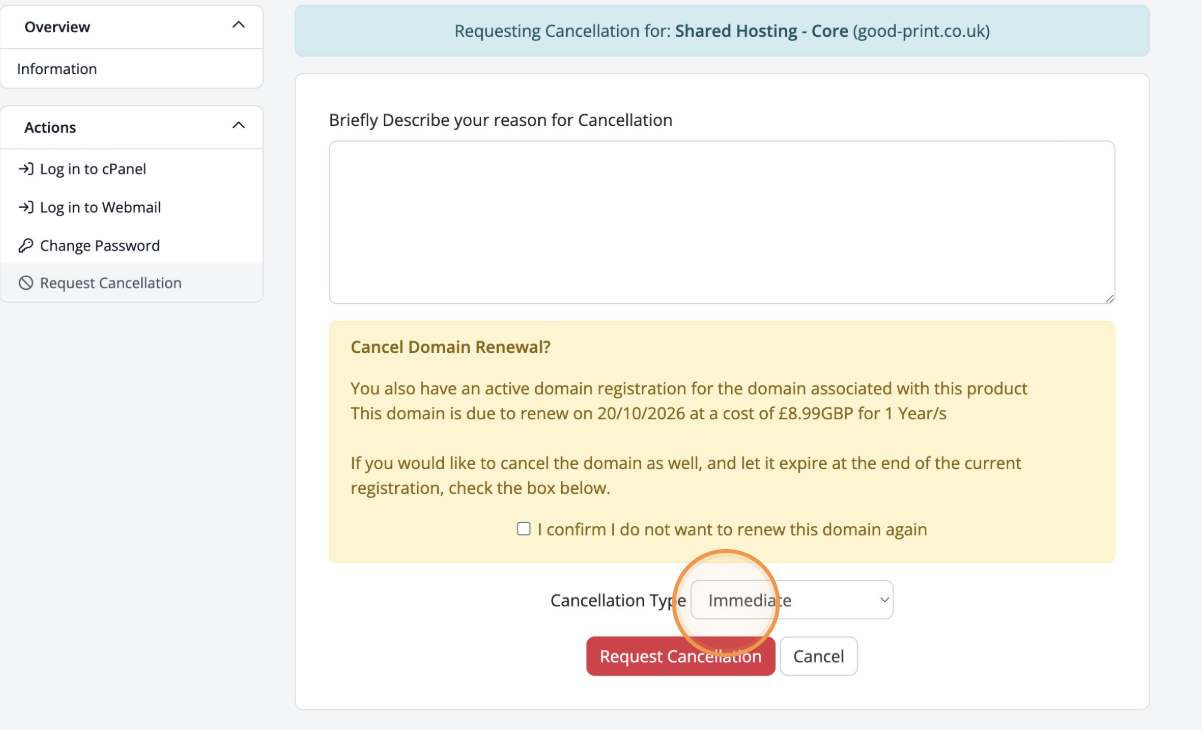1202x730 pixels.
Task: Click the prohibition icon beside Request Cancellation
Action: [26, 283]
